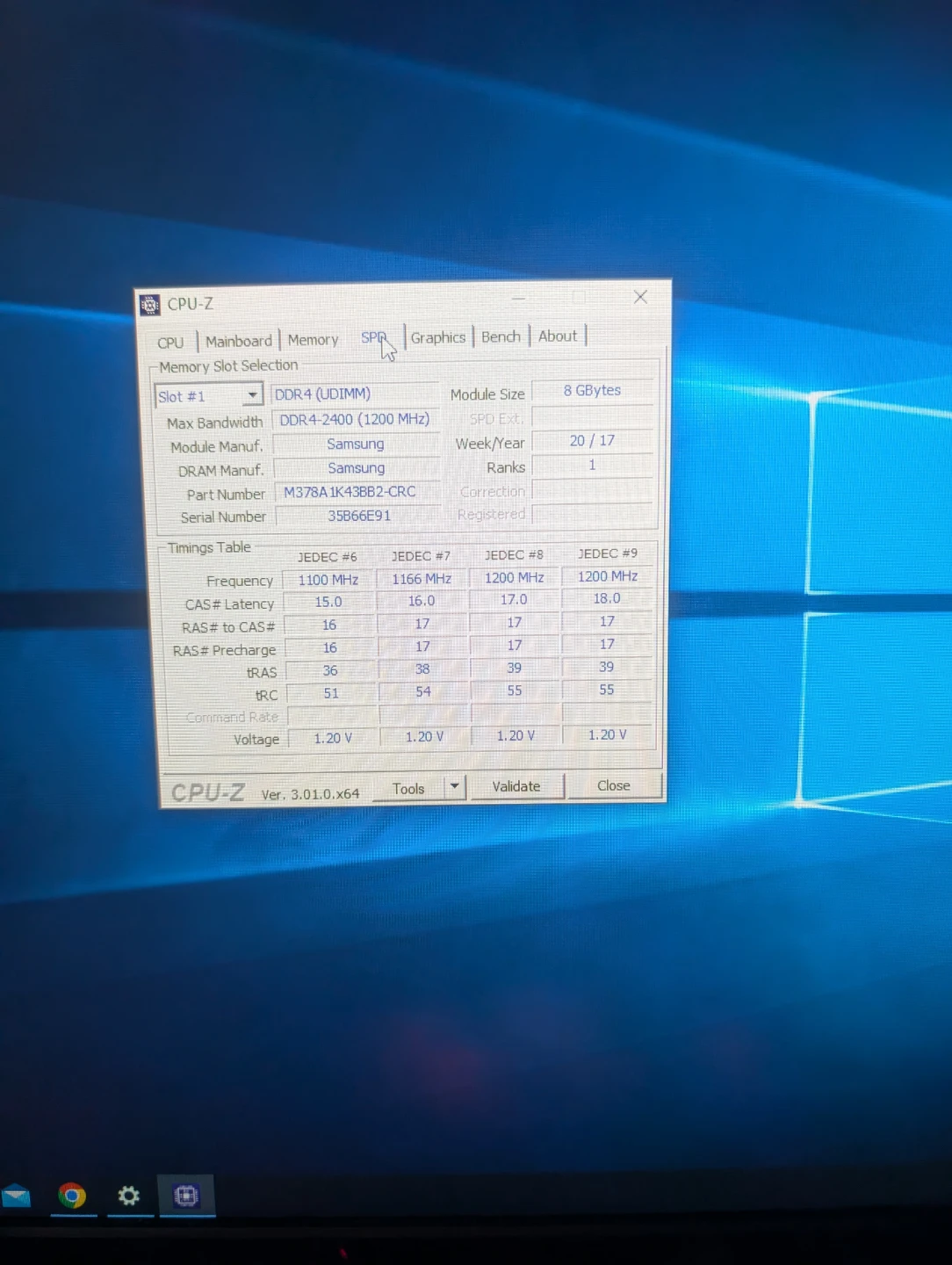Select CAS# Latency 16.0 cell

click(x=422, y=601)
